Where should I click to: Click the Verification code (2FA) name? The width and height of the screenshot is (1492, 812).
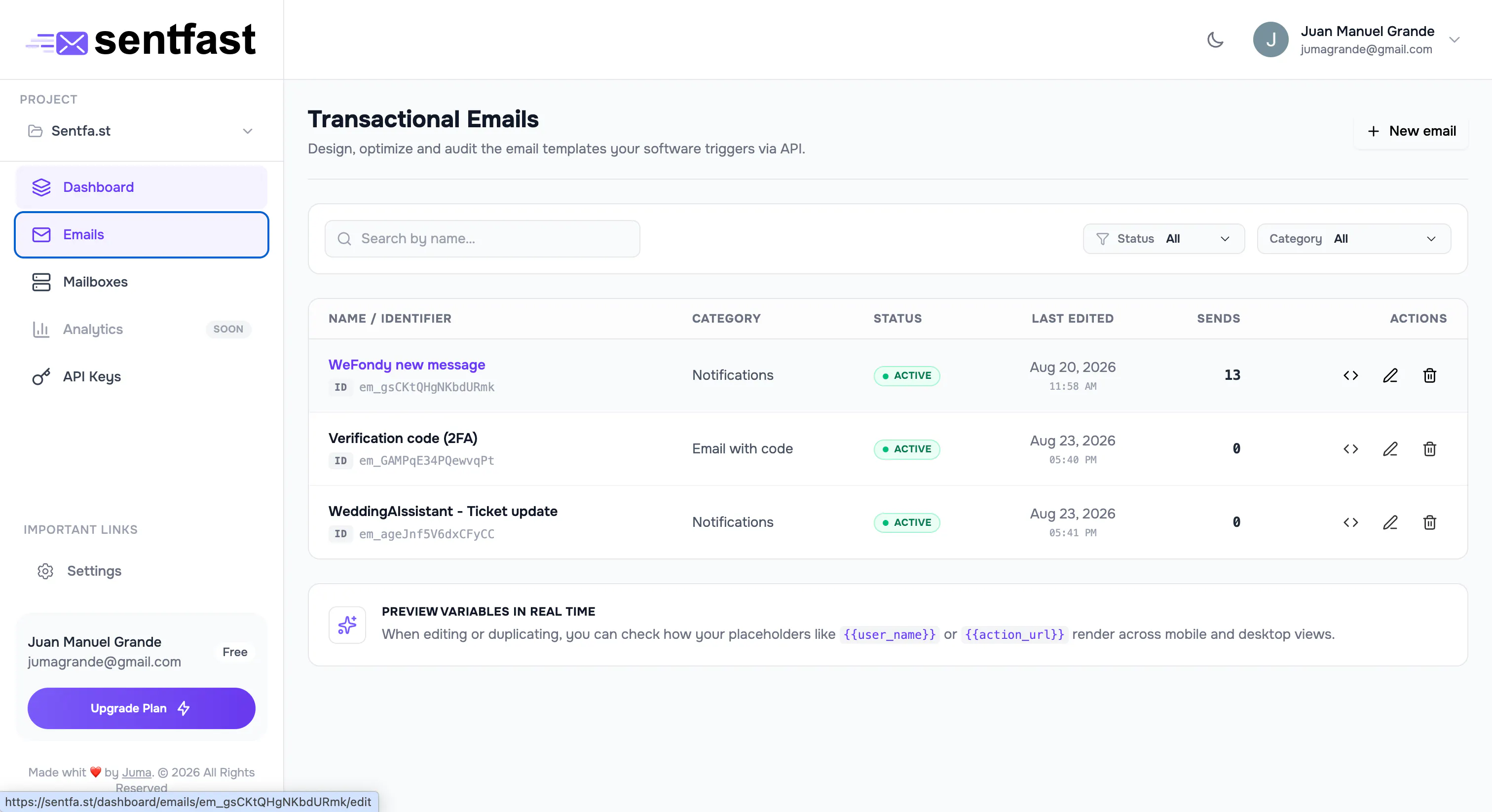pos(403,439)
